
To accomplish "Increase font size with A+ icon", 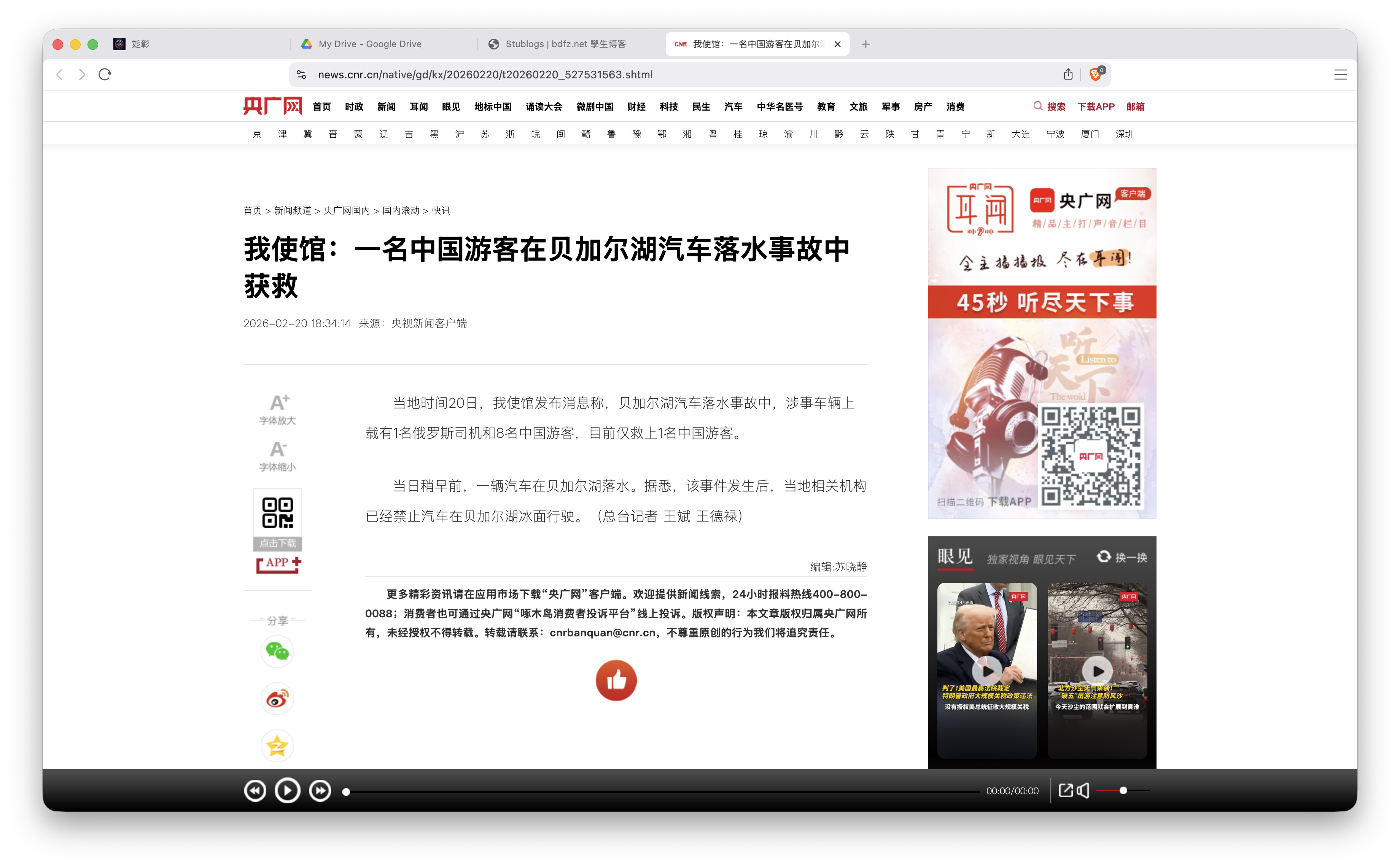I will (x=278, y=402).
